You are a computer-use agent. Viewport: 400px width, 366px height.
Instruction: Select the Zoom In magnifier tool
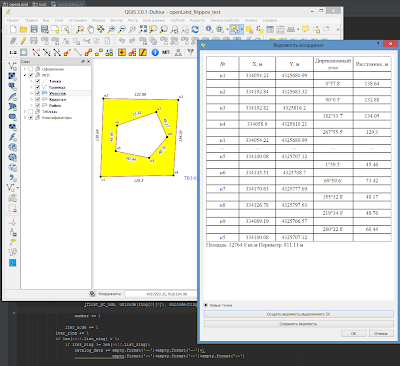click(x=111, y=29)
